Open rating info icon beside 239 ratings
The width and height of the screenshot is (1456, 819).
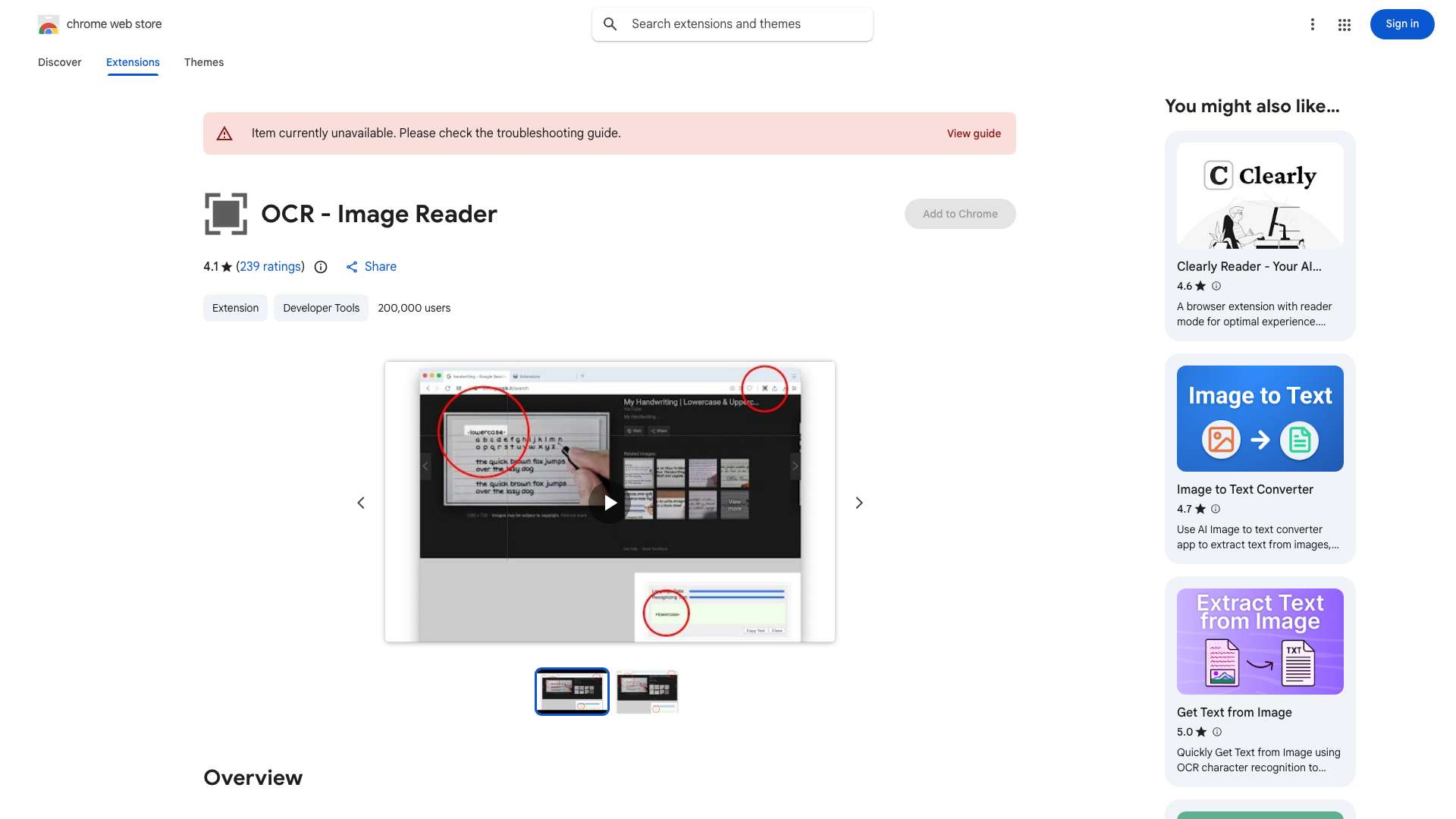[321, 267]
